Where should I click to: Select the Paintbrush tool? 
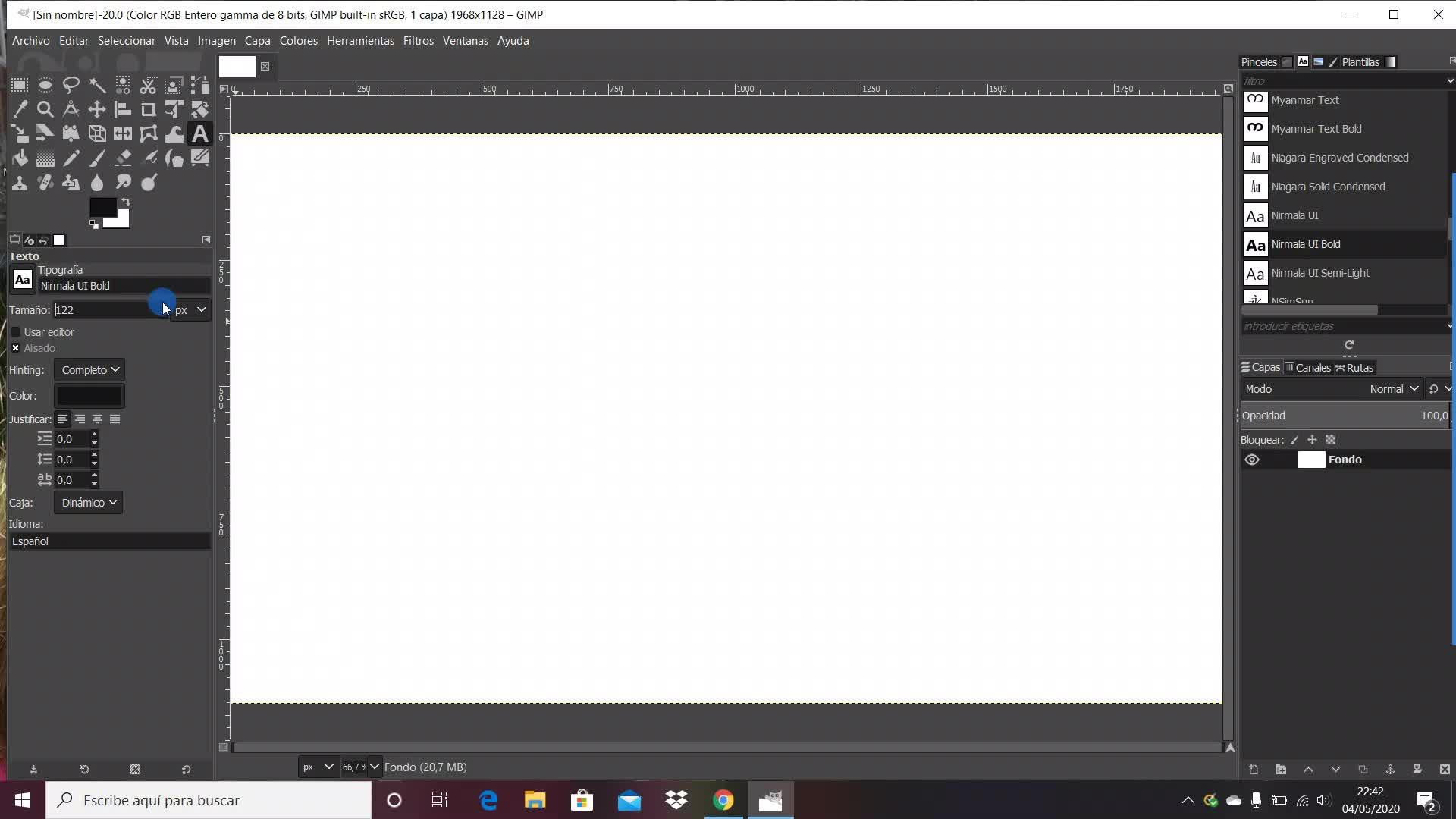97,158
